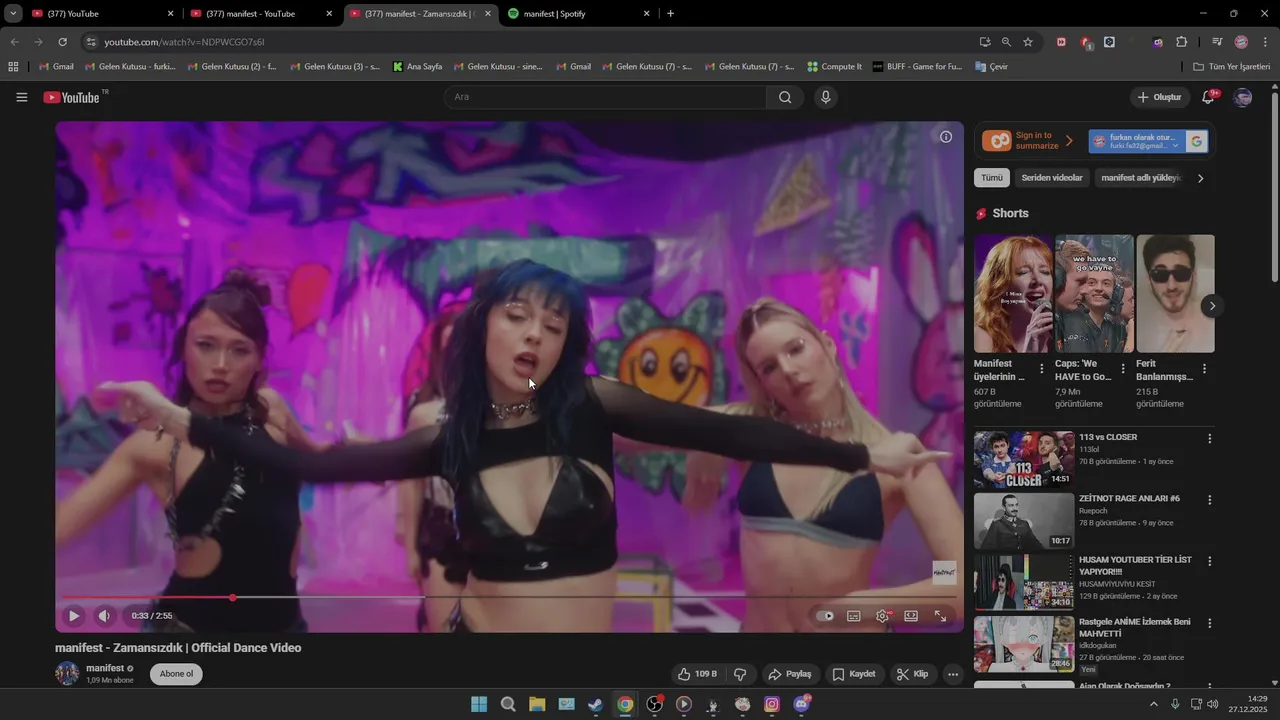This screenshot has height=720, width=1280.
Task: Open Discord from the Windows taskbar
Action: (x=801, y=704)
